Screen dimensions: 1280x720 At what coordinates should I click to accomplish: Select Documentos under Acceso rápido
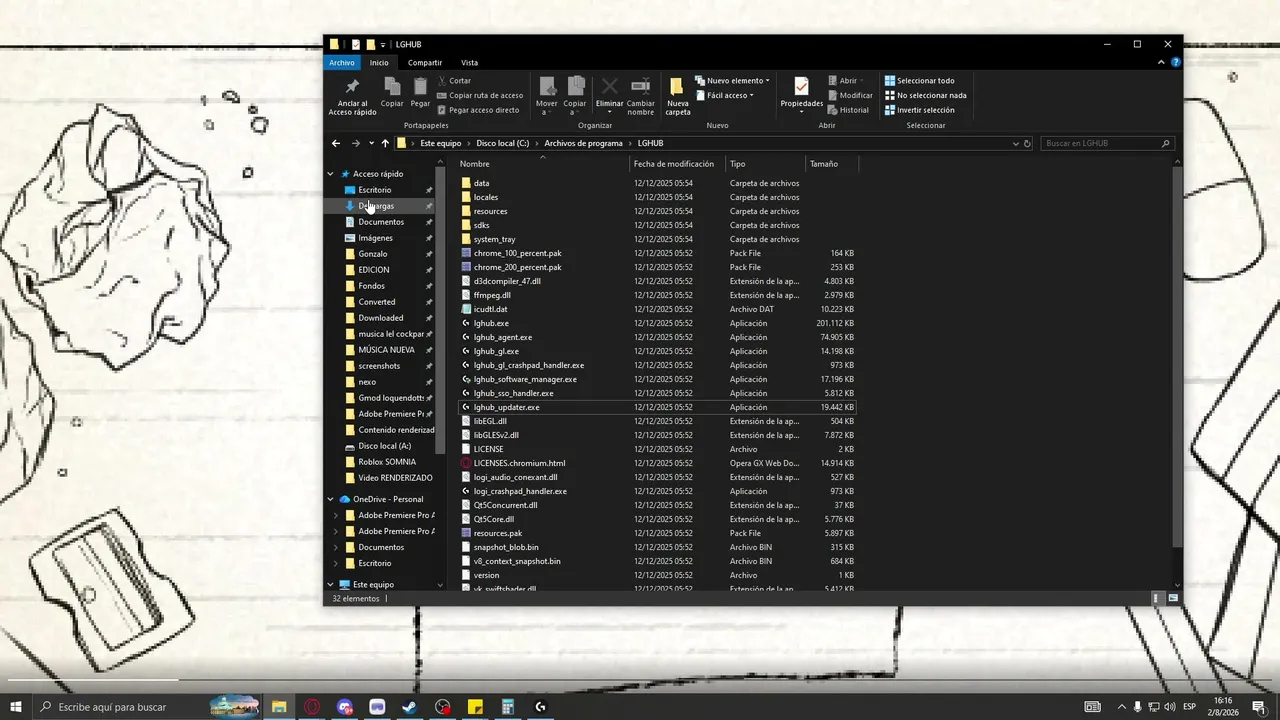click(x=380, y=222)
